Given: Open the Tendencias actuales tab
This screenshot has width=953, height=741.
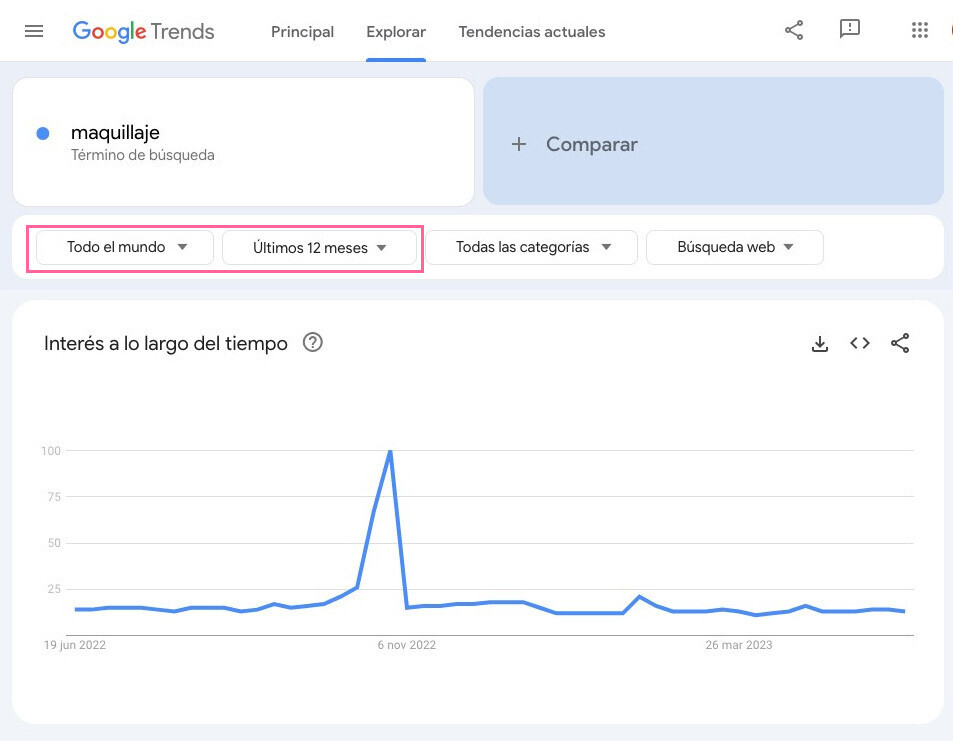Looking at the screenshot, I should pos(531,31).
